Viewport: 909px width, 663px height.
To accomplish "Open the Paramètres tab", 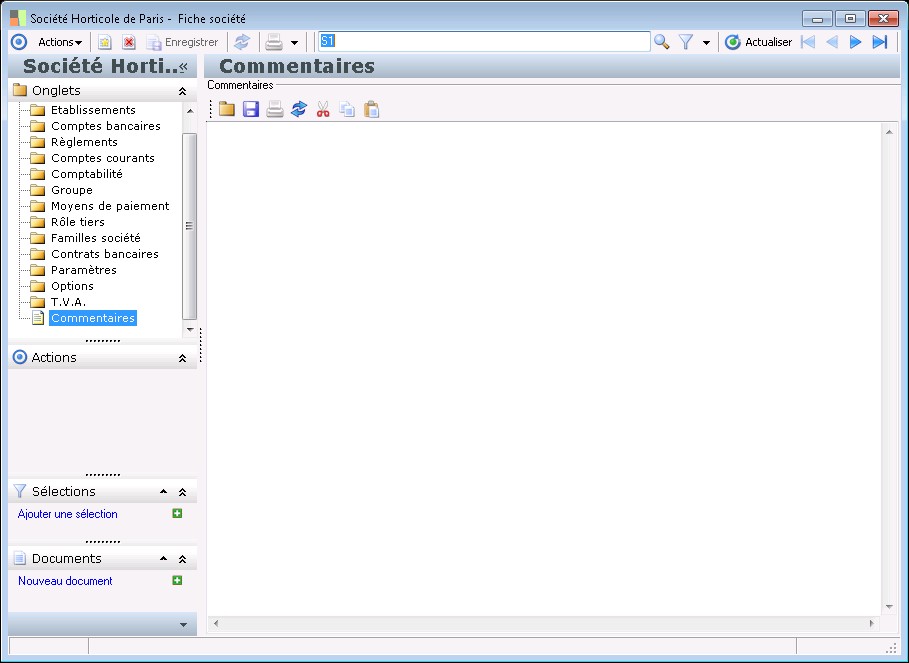I will tap(83, 270).
